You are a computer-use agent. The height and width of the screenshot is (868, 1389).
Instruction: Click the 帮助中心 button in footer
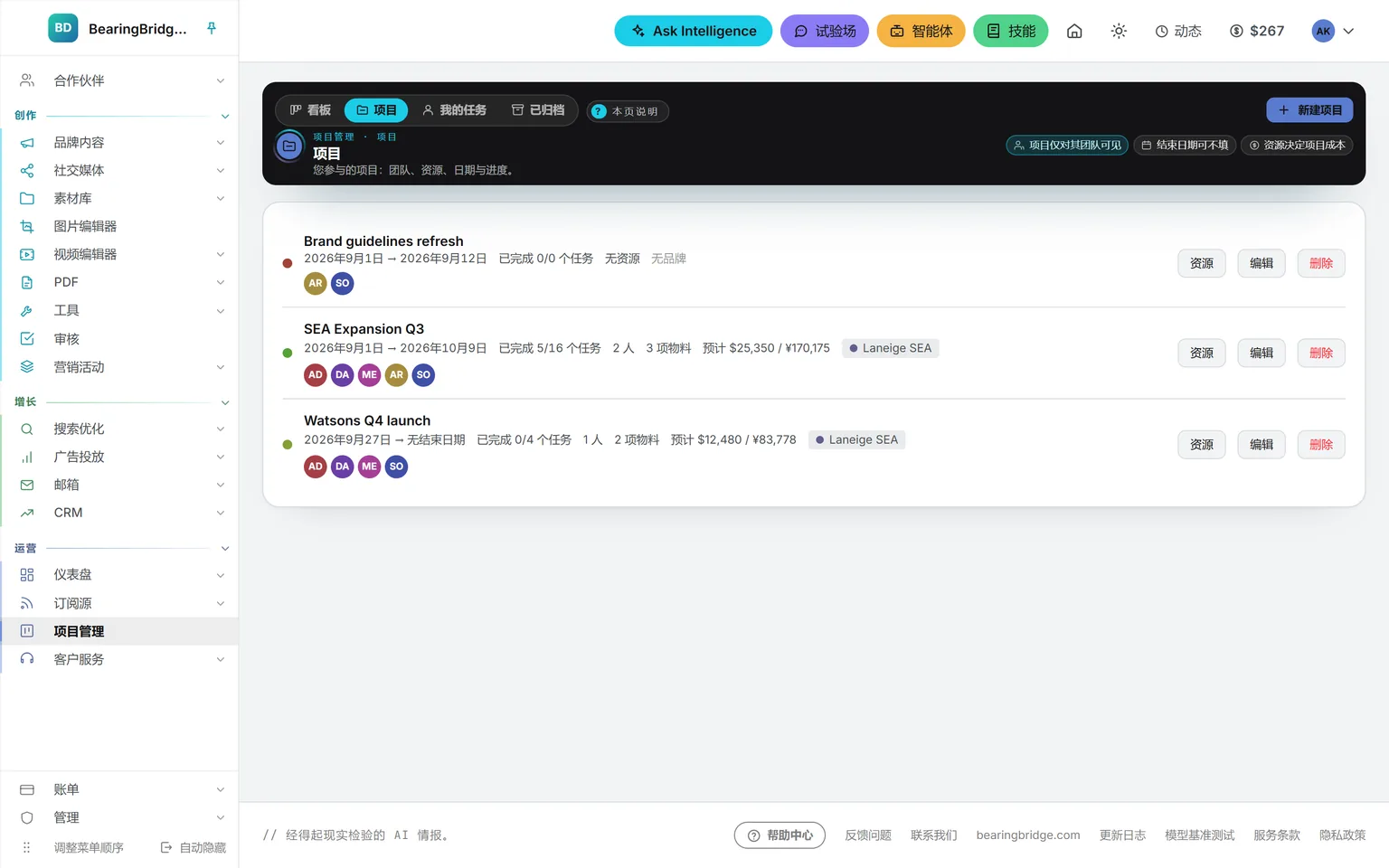coord(780,835)
